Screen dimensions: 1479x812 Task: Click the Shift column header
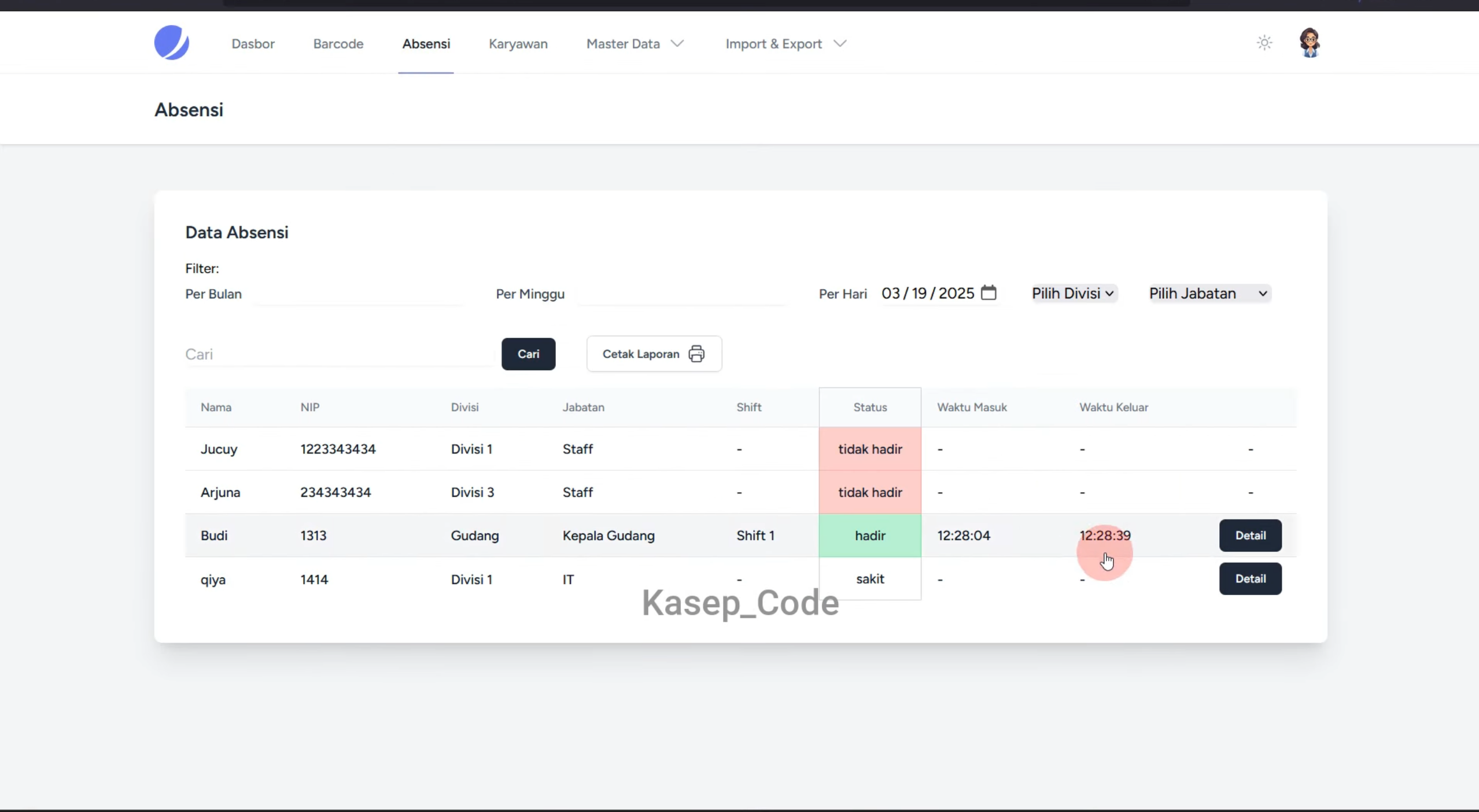[748, 407]
